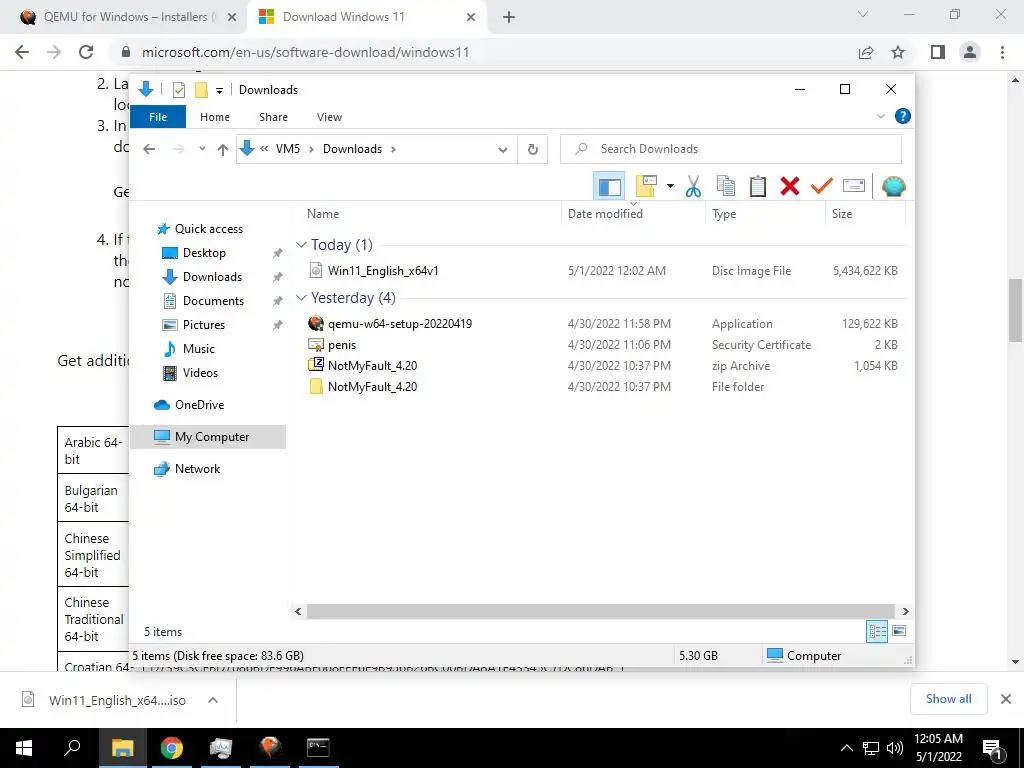Close the Chrome download shelf
The height and width of the screenshot is (768, 1024).
click(1006, 699)
